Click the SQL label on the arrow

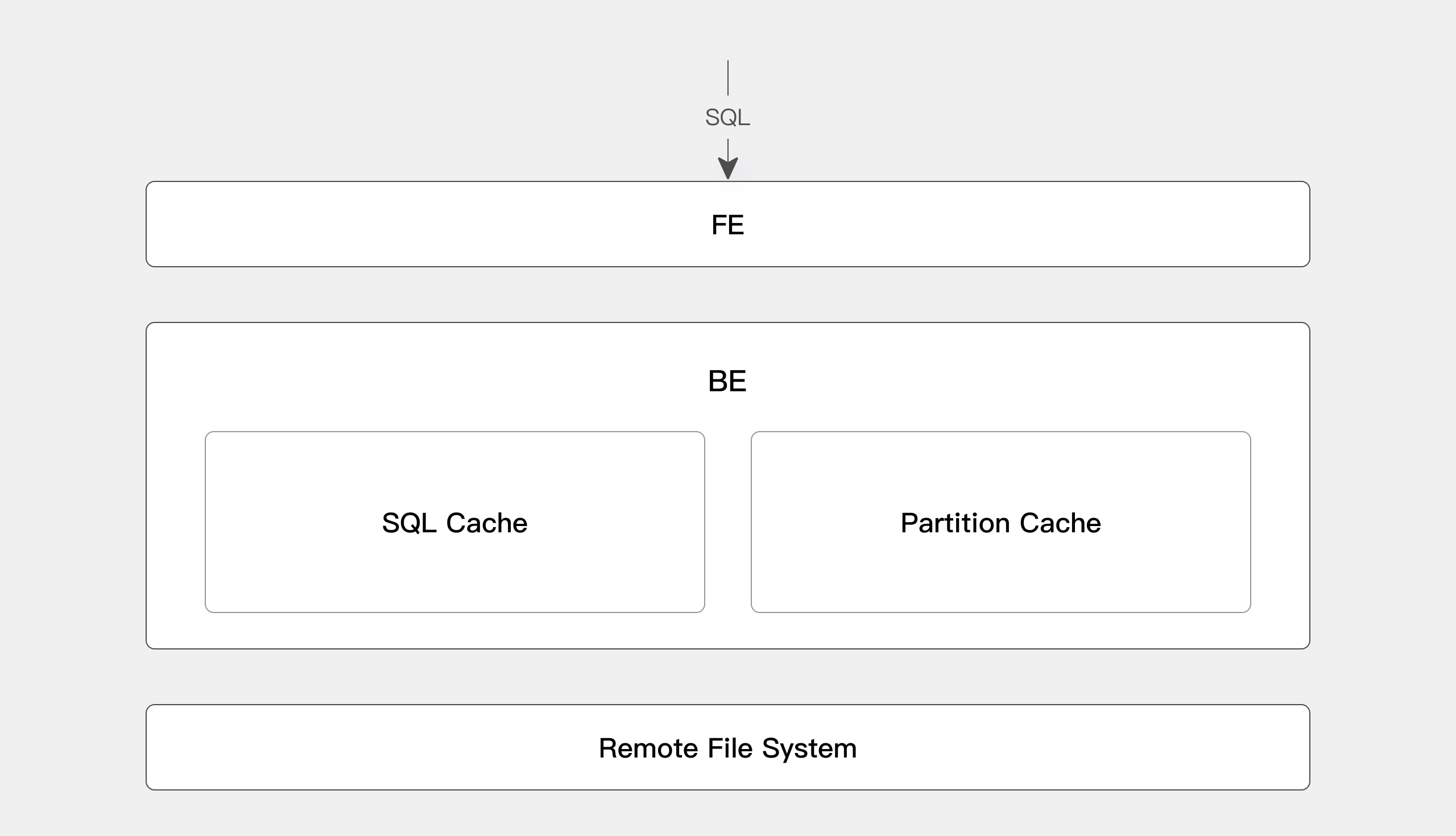coord(727,118)
